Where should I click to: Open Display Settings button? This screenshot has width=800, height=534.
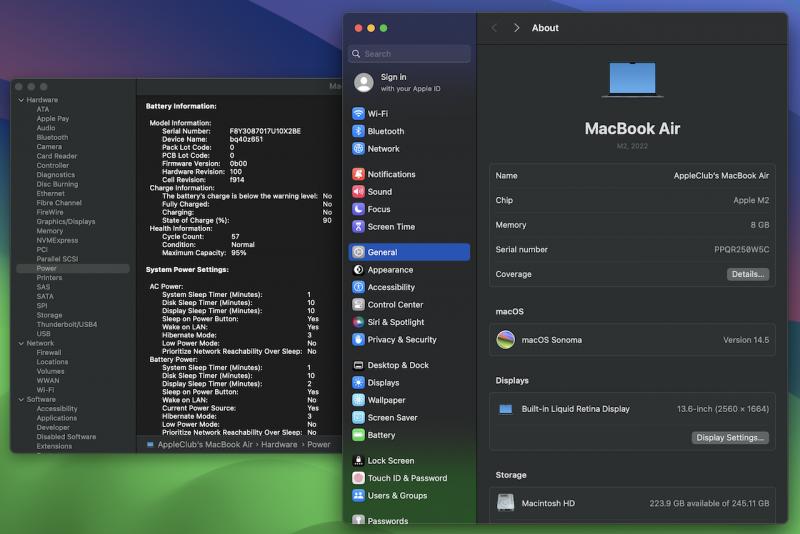click(x=730, y=437)
